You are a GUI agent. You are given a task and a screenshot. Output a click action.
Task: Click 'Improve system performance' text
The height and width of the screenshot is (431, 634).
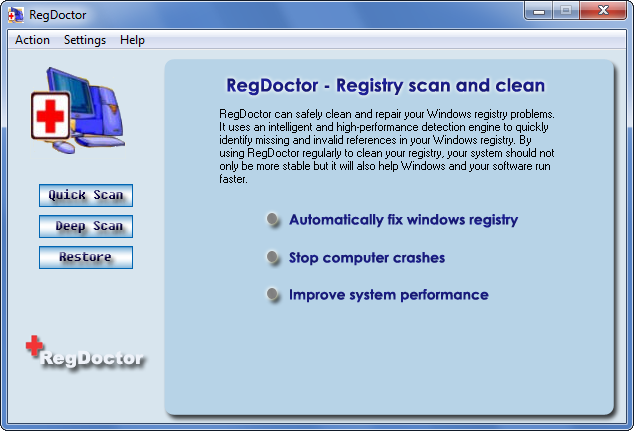click(389, 295)
